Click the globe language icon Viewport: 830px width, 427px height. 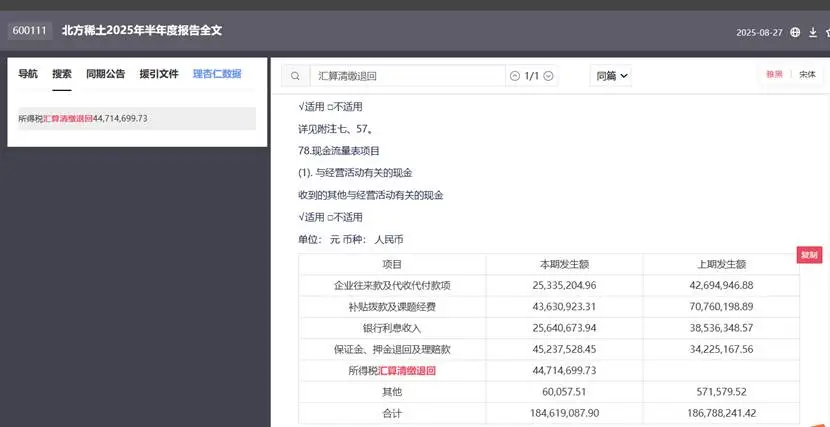[795, 32]
